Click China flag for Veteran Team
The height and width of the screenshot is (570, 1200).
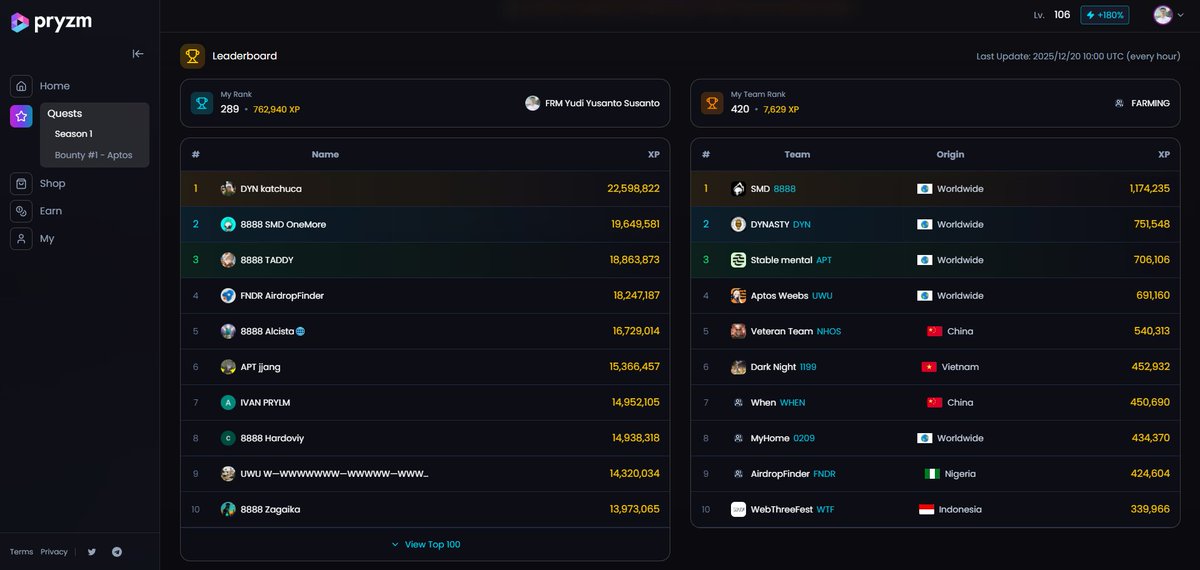click(935, 331)
